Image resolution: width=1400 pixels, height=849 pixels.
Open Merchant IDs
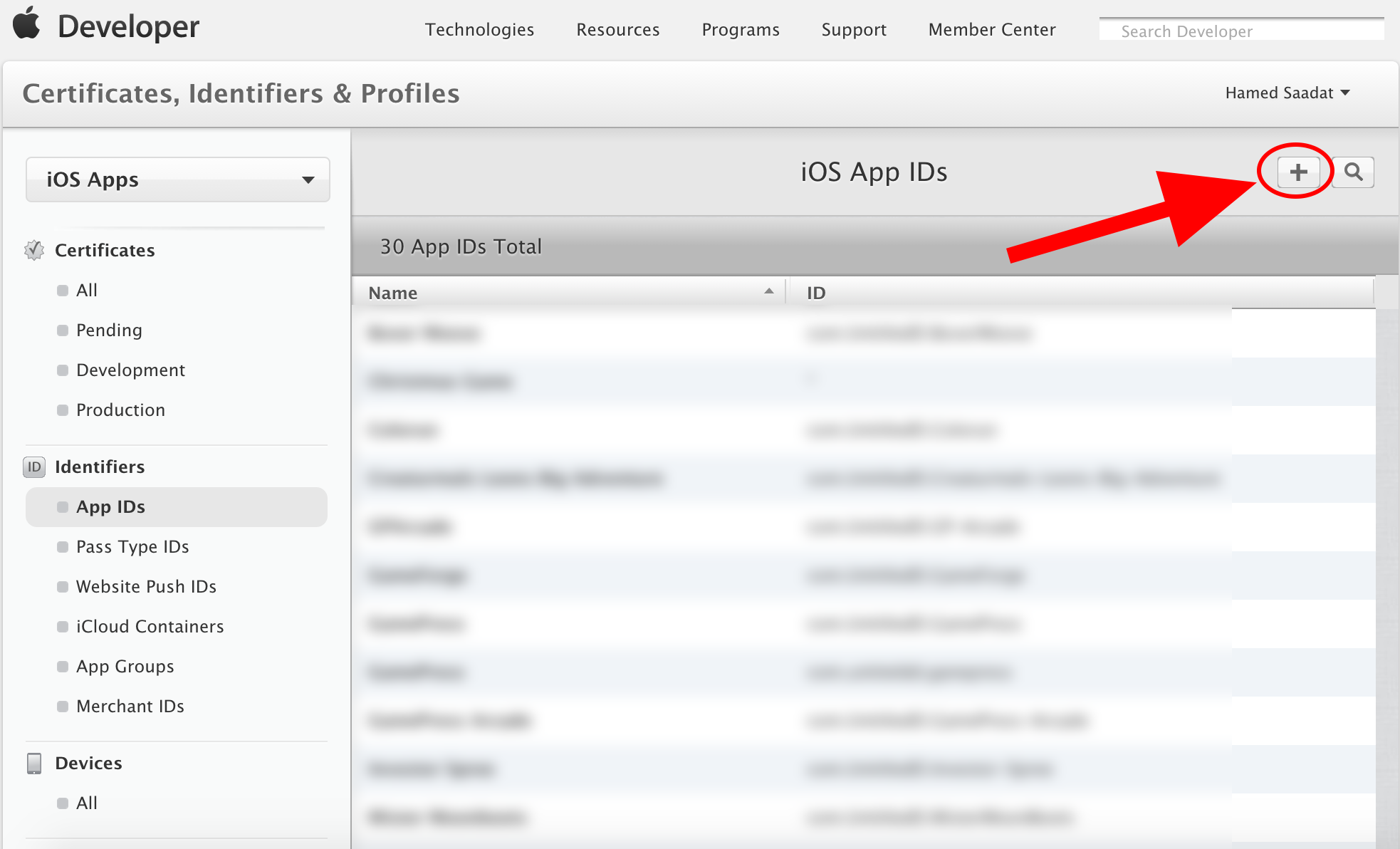tap(130, 707)
